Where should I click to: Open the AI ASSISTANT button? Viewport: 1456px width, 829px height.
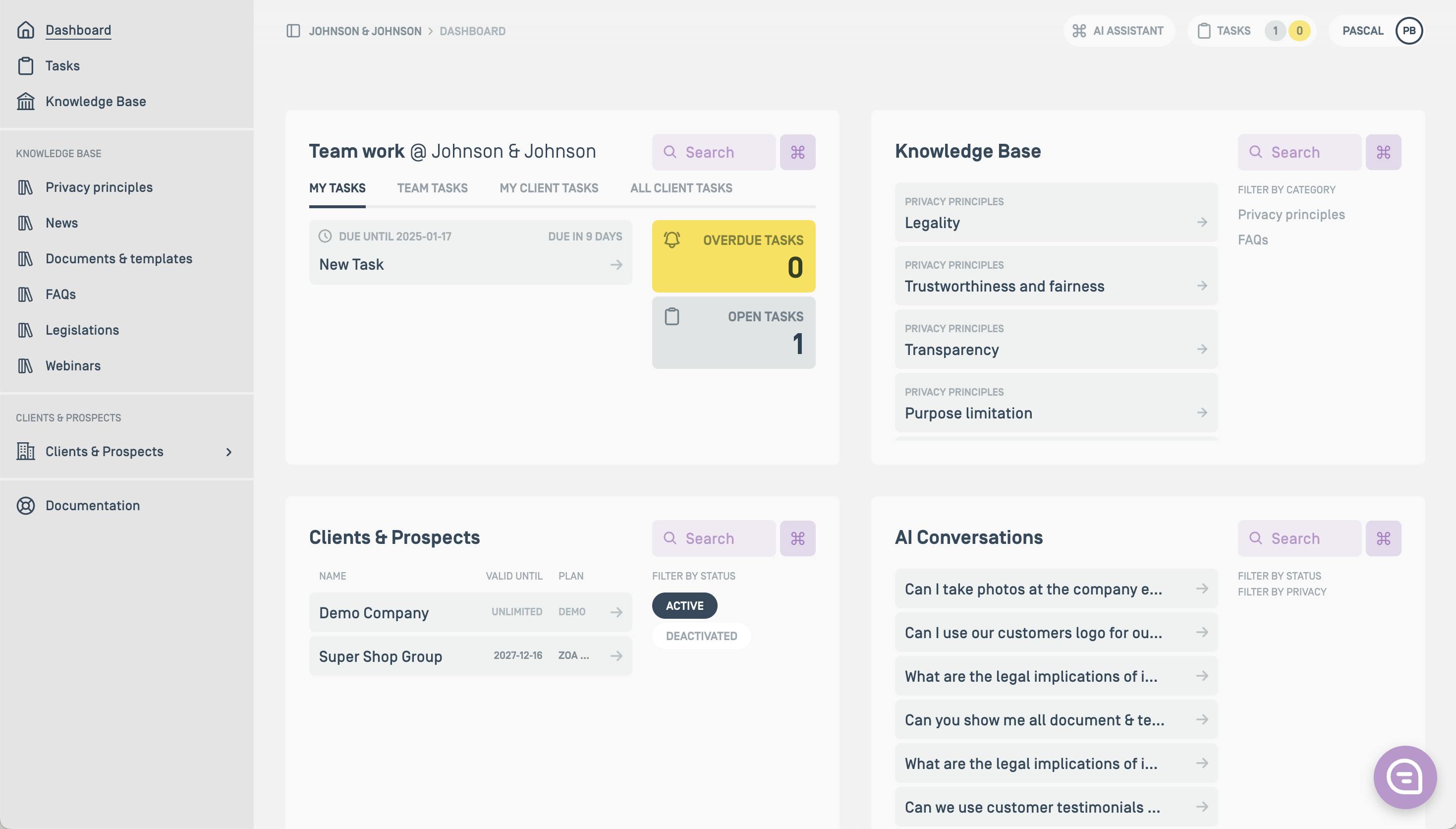coord(1118,31)
